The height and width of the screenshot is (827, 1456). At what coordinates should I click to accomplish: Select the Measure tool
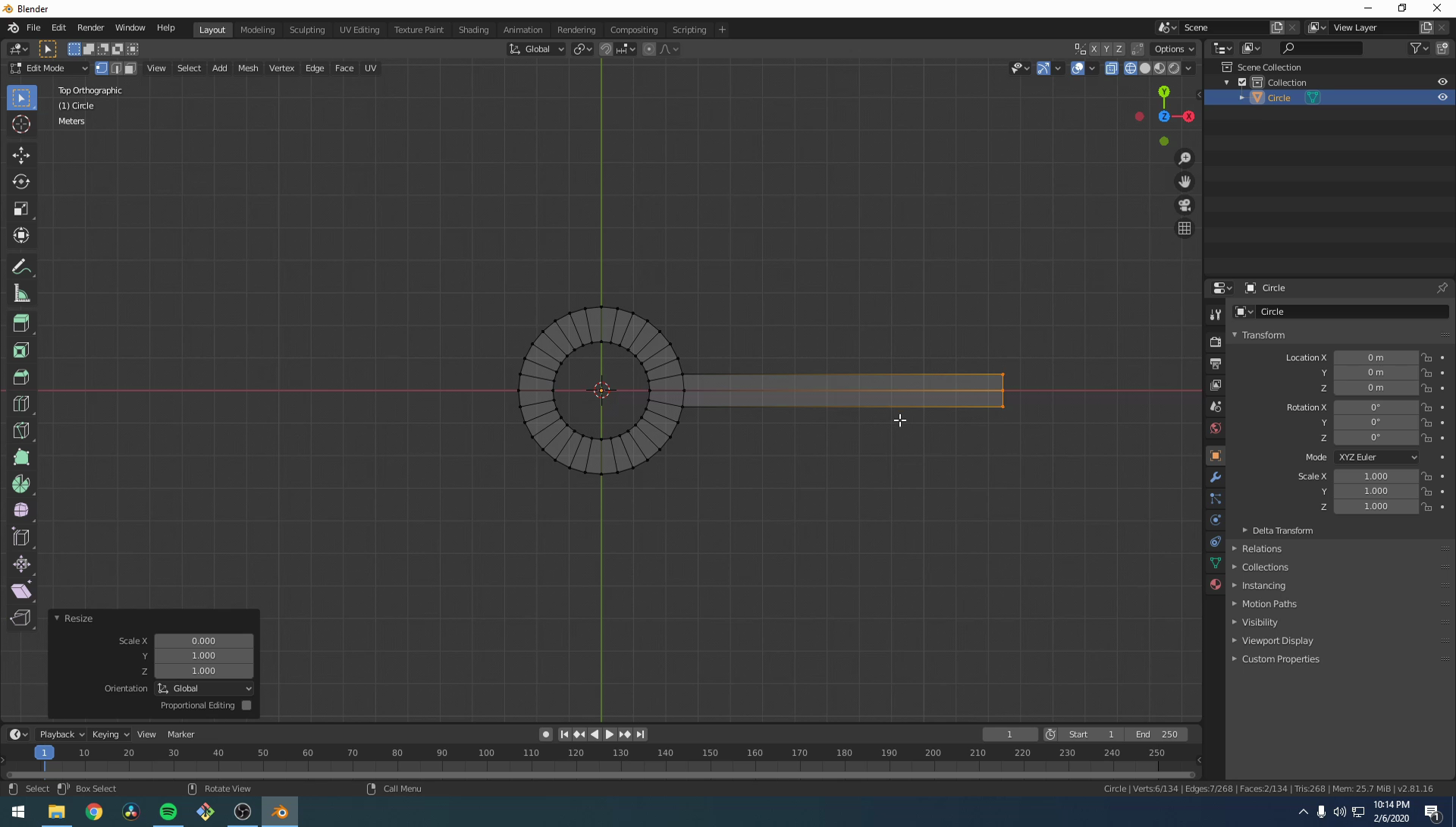(x=21, y=294)
